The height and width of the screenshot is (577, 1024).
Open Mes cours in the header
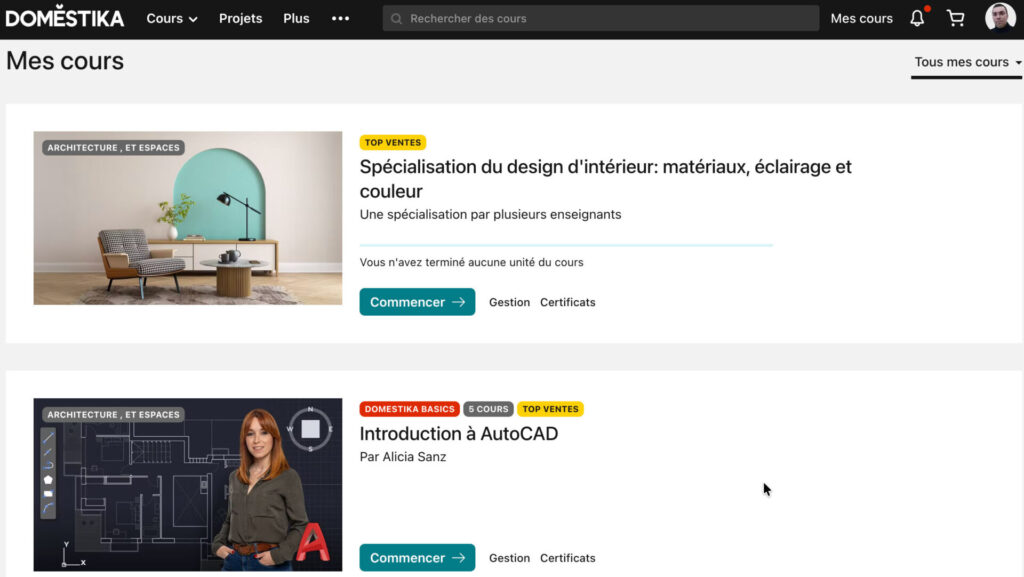point(861,18)
